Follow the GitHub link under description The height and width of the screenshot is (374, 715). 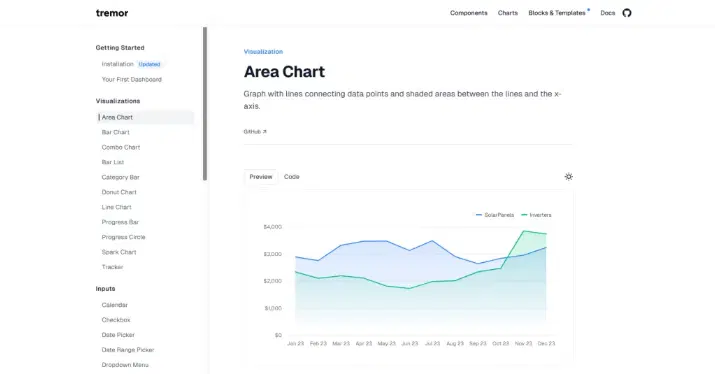pyautogui.click(x=255, y=131)
